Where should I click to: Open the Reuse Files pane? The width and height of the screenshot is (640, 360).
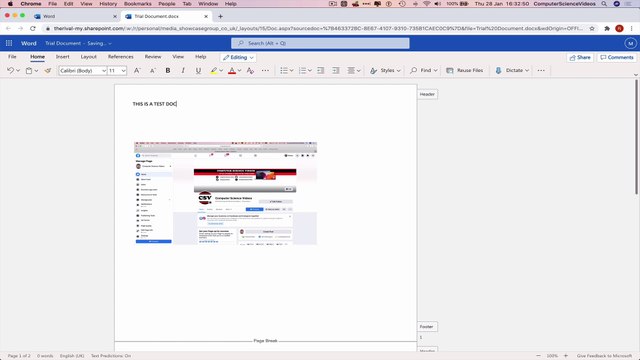[464, 71]
